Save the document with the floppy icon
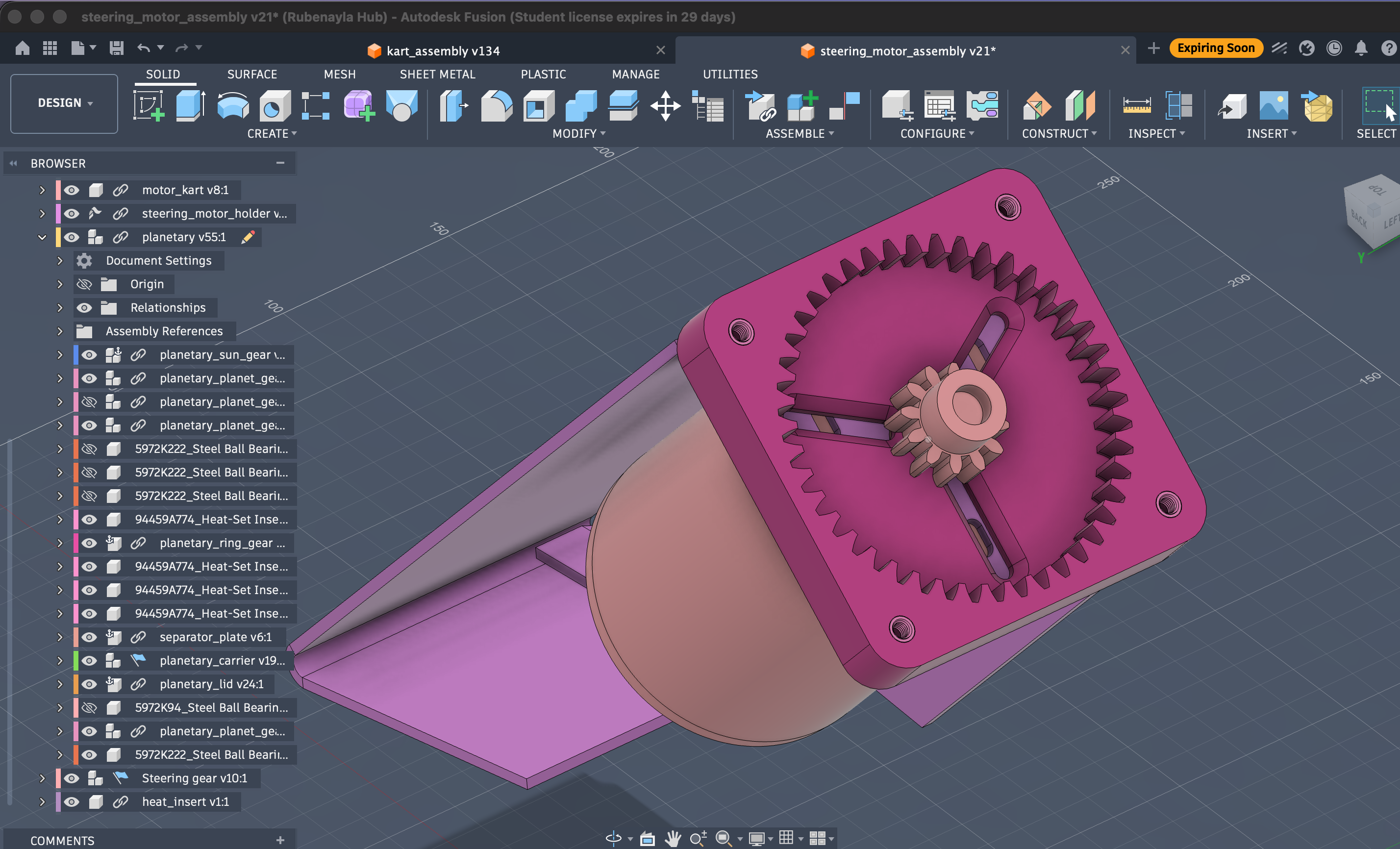This screenshot has height=849, width=1400. [x=117, y=48]
